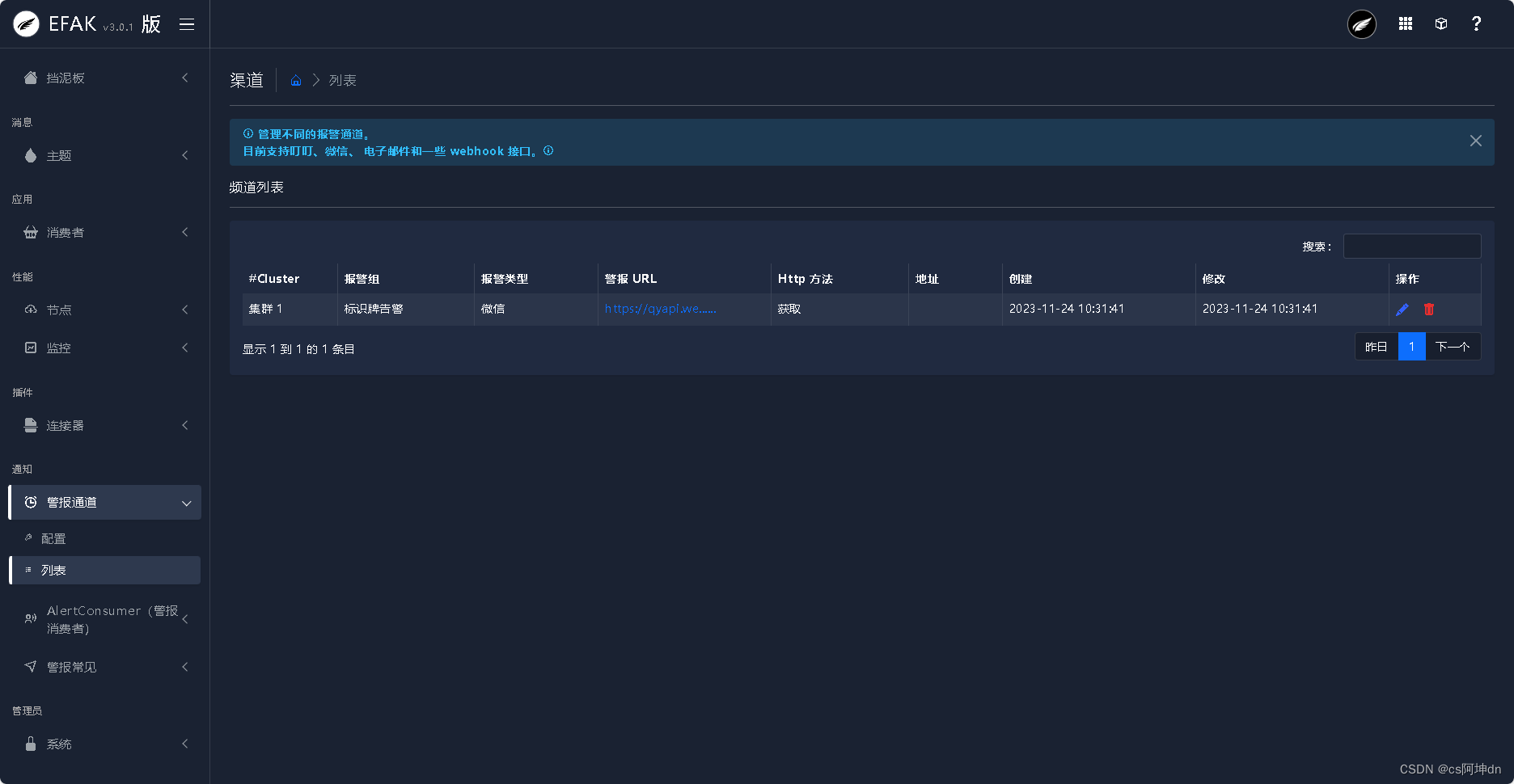
Task: Click the EFAK owl logo in the top bar
Action: pyautogui.click(x=1361, y=23)
